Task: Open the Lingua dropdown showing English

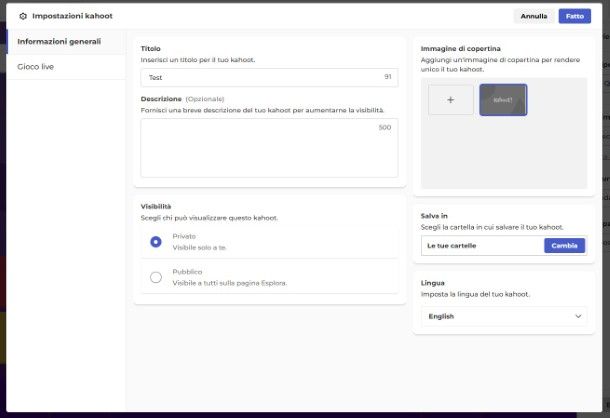Action: coord(503,316)
